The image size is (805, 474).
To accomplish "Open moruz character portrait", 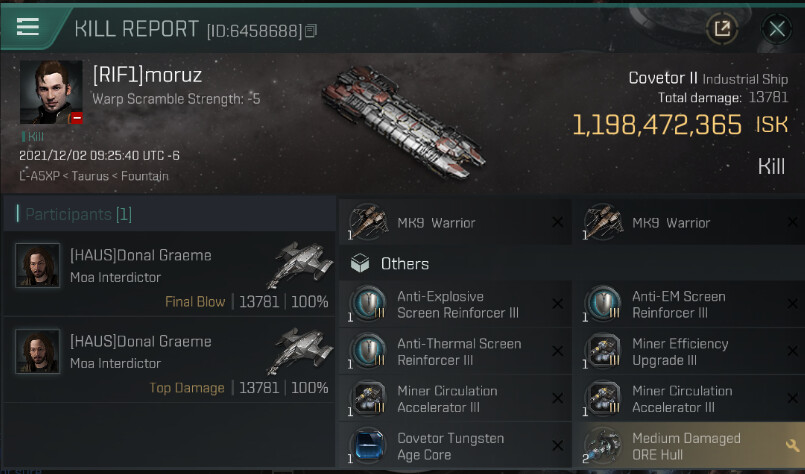I will click(x=51, y=92).
